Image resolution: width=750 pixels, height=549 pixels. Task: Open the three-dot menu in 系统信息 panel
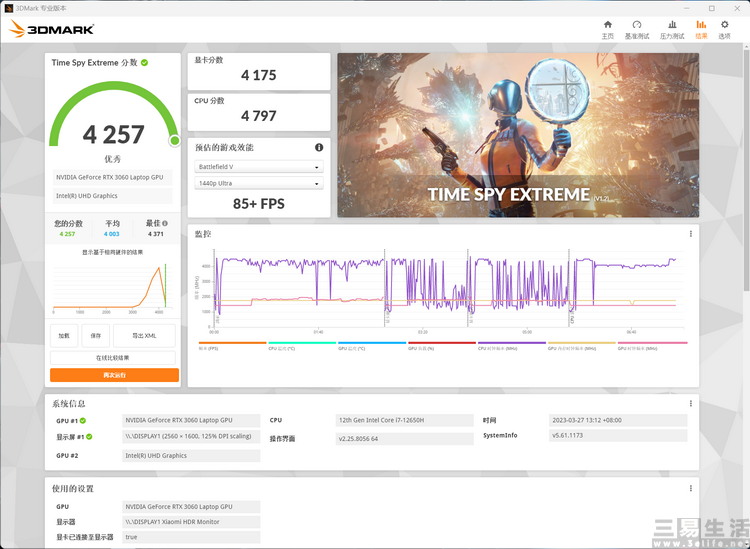point(691,404)
